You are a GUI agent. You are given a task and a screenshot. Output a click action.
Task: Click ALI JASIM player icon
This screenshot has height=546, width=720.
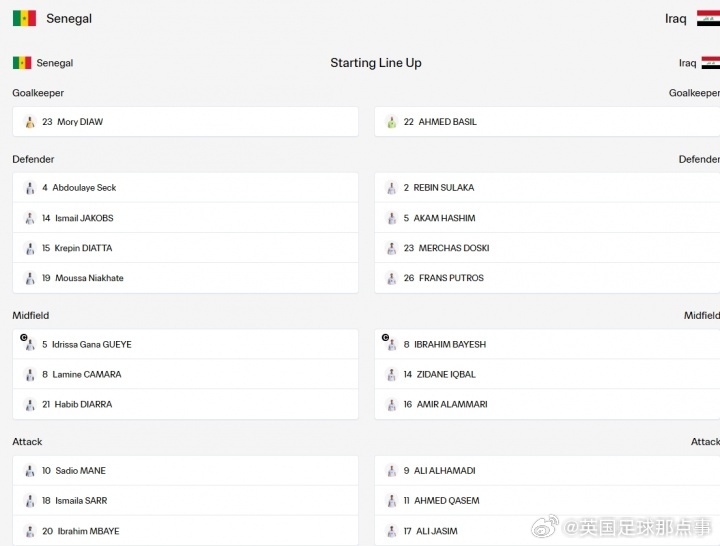tap(392, 531)
